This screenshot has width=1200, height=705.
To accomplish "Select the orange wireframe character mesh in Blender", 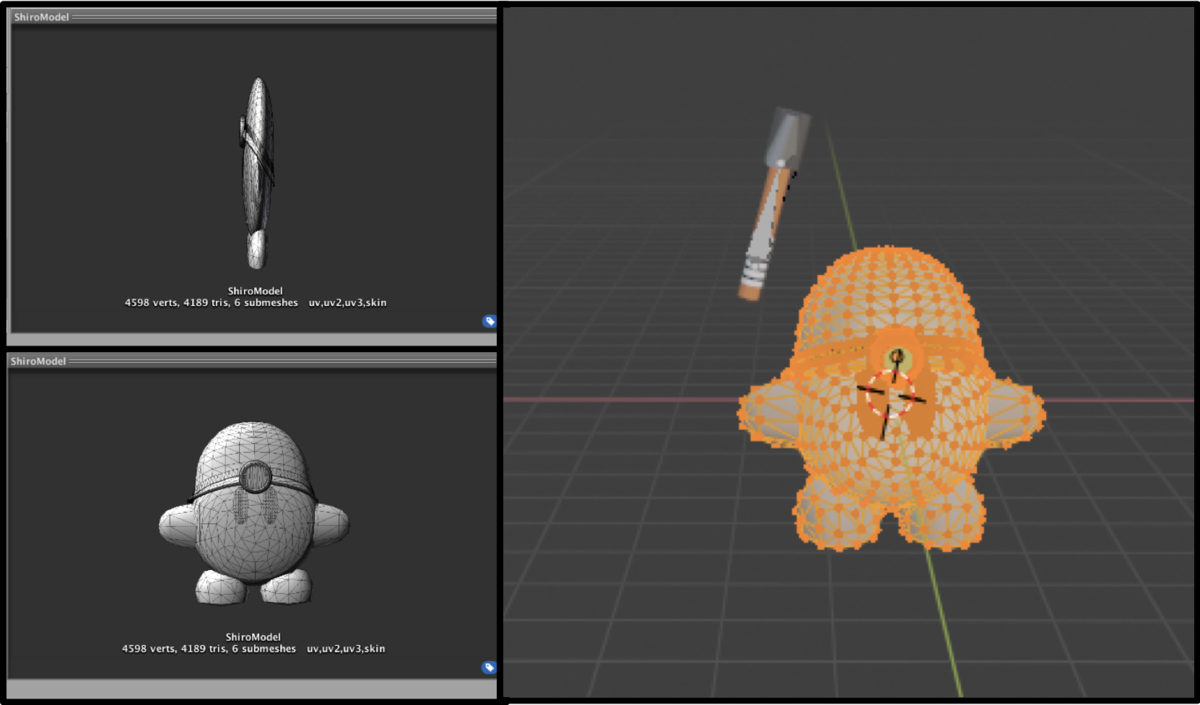I will click(890, 400).
